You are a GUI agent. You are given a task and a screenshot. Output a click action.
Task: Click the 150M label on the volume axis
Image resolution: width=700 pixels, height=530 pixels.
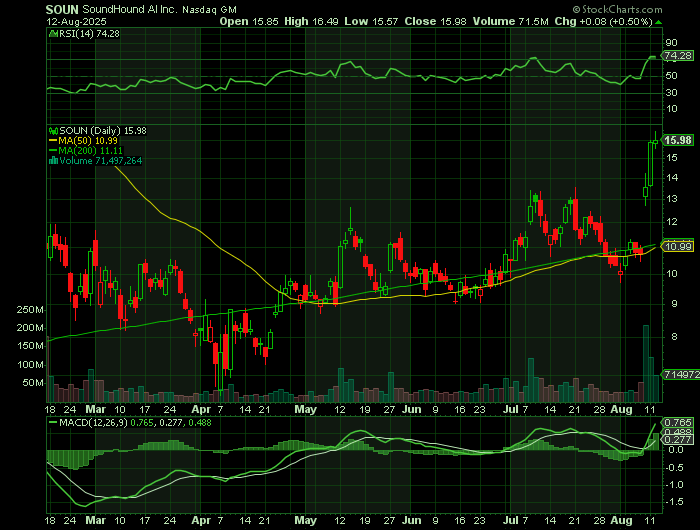pos(30,346)
